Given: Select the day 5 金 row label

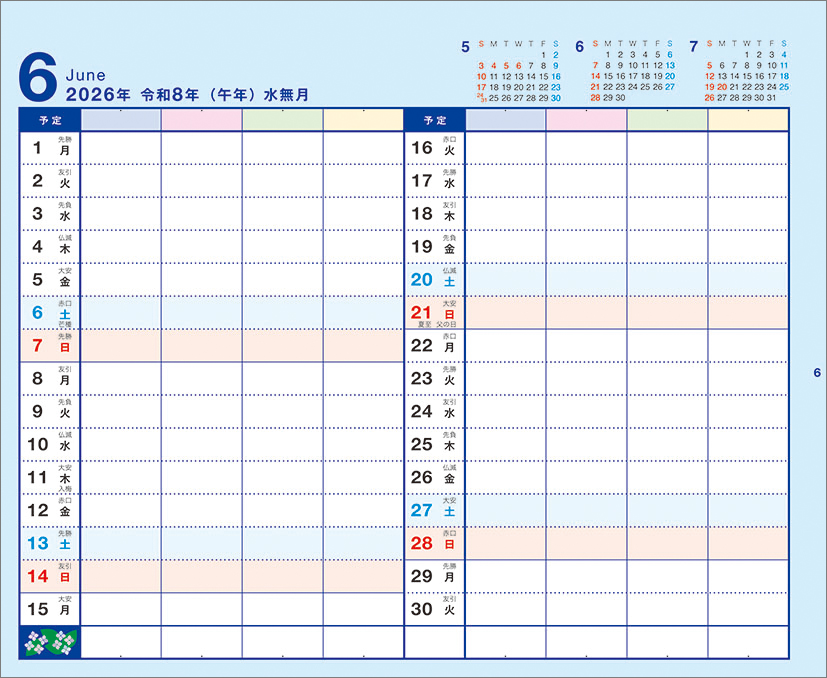Looking at the screenshot, I should tap(50, 279).
